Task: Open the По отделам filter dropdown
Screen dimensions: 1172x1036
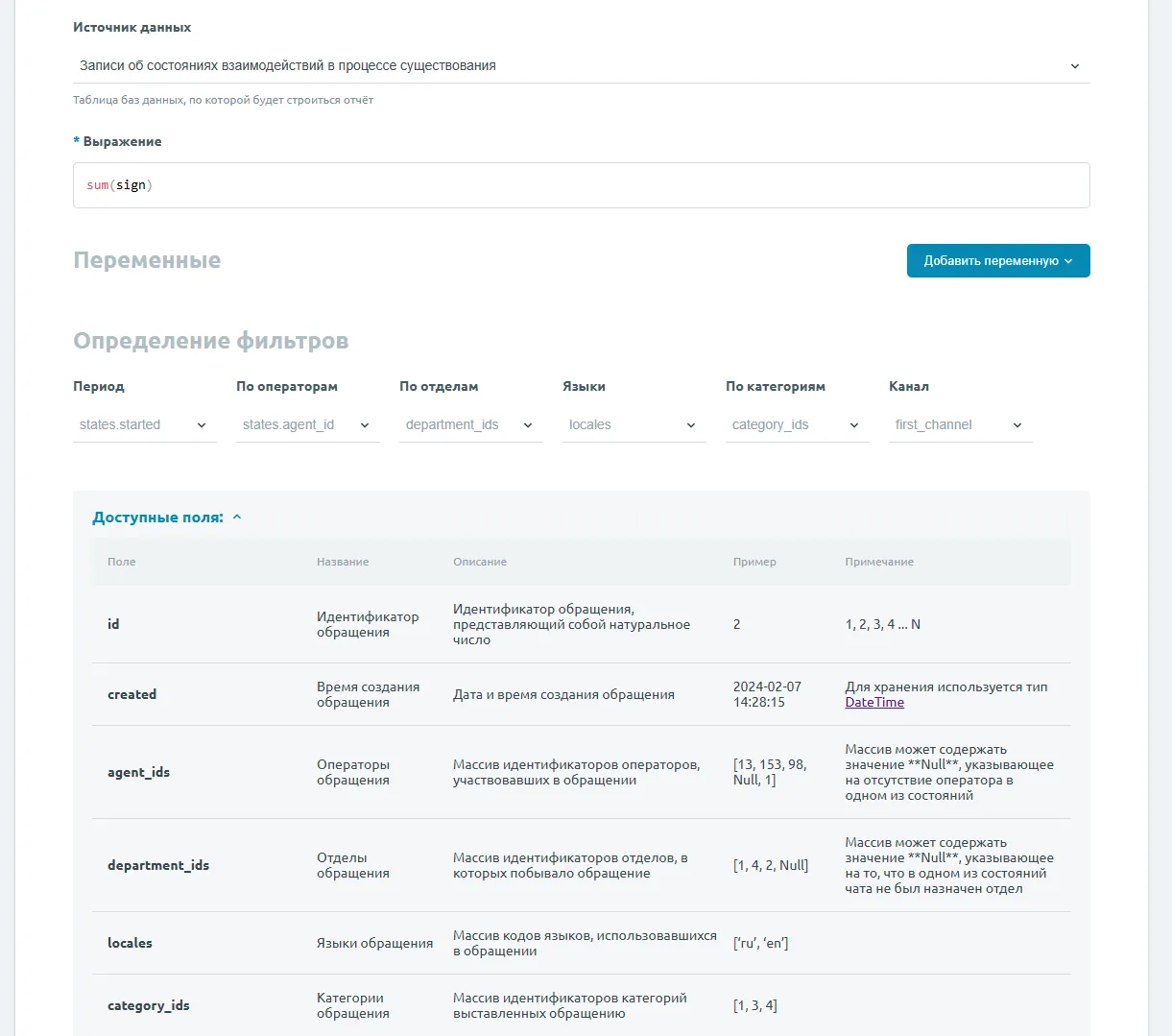Action: (x=470, y=425)
